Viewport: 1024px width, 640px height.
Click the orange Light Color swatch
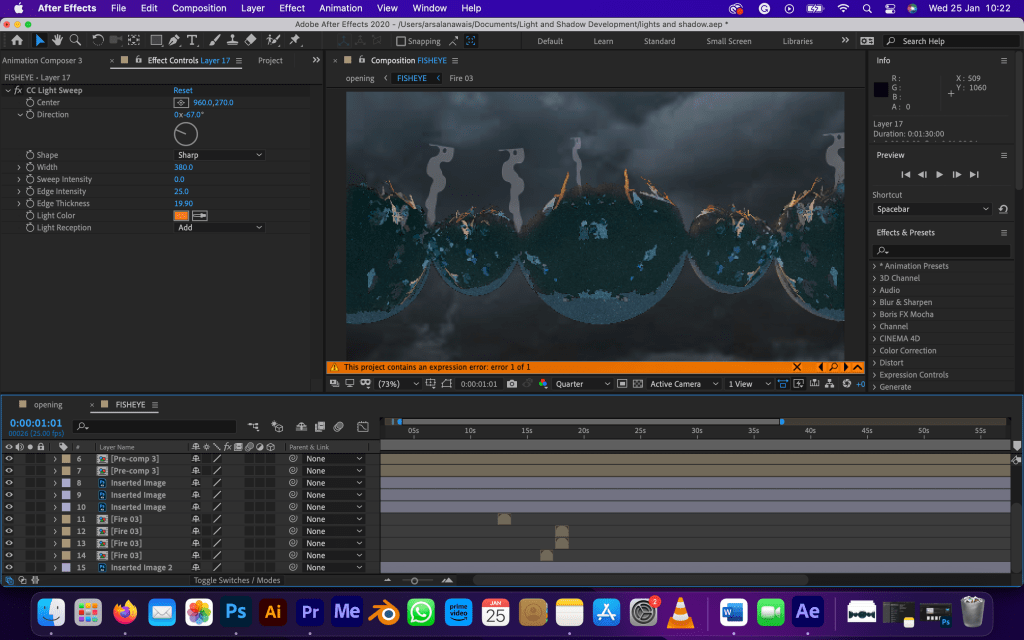181,216
